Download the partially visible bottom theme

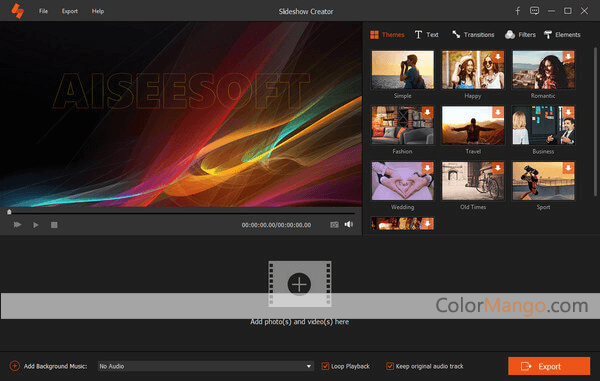(x=427, y=223)
